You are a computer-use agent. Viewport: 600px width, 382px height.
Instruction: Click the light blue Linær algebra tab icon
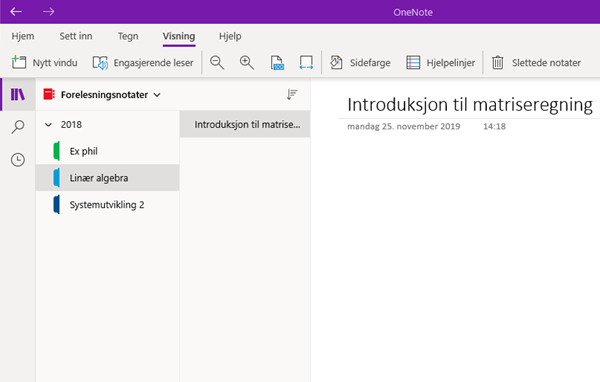click(57, 178)
